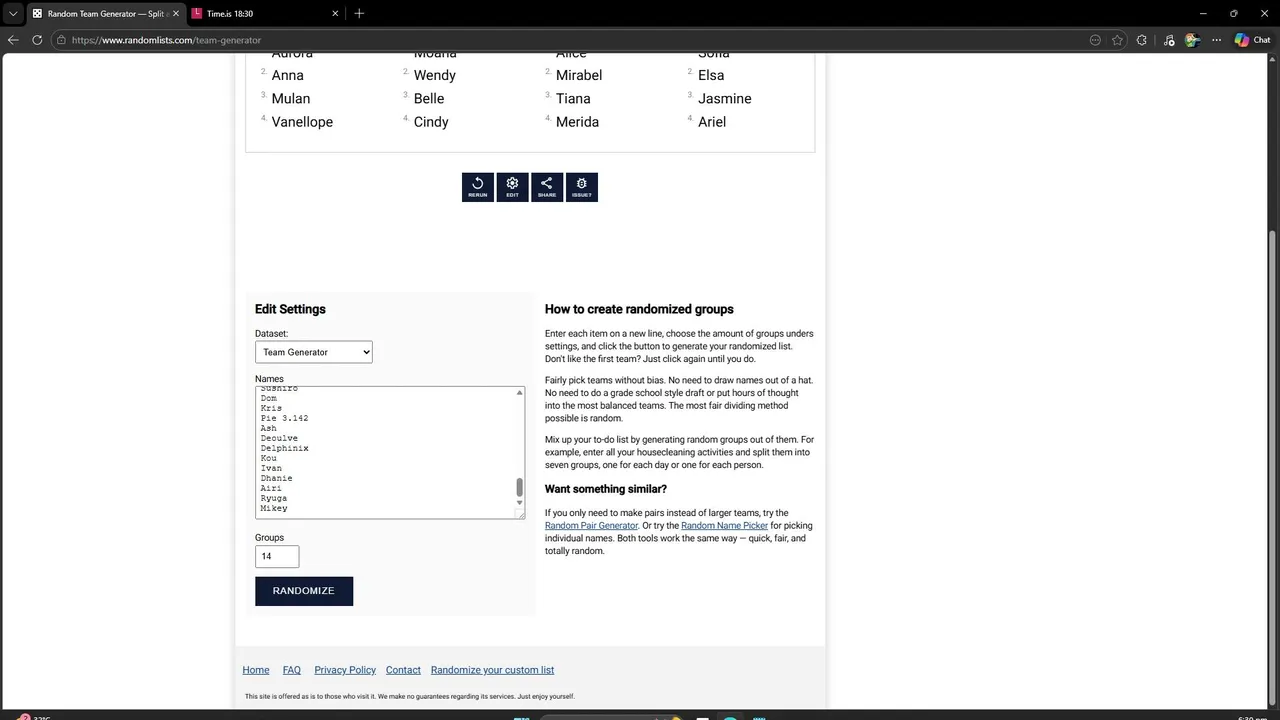Click the browser address bar URL
This screenshot has height=720, width=1280.
[166, 40]
